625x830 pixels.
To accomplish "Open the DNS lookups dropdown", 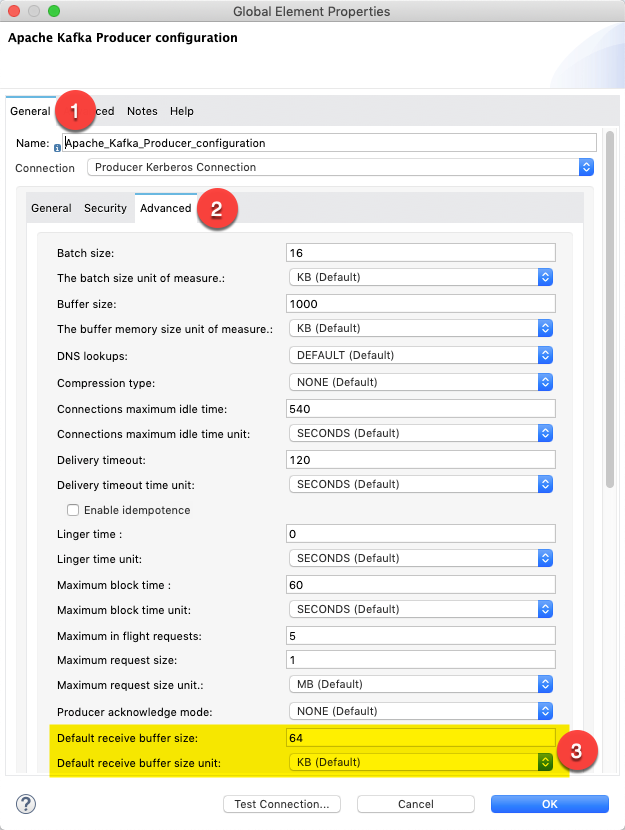I will point(421,355).
